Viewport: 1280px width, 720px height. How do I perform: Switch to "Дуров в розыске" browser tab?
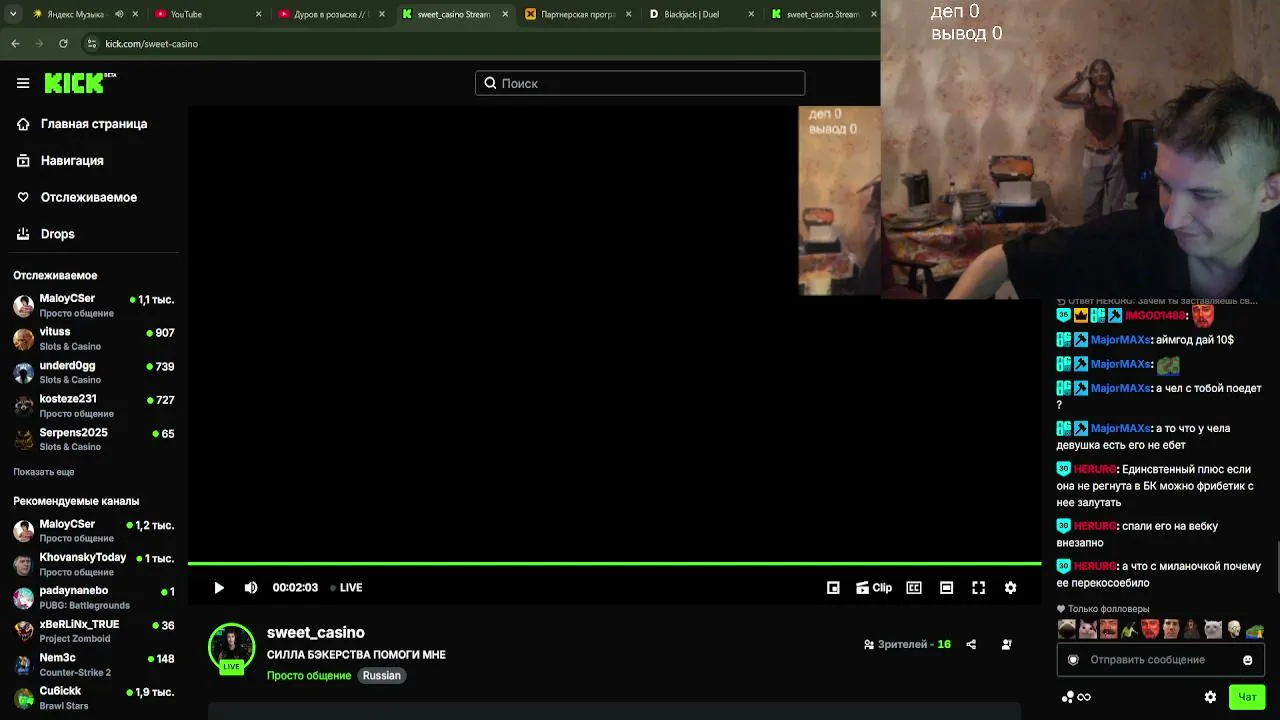(330, 14)
